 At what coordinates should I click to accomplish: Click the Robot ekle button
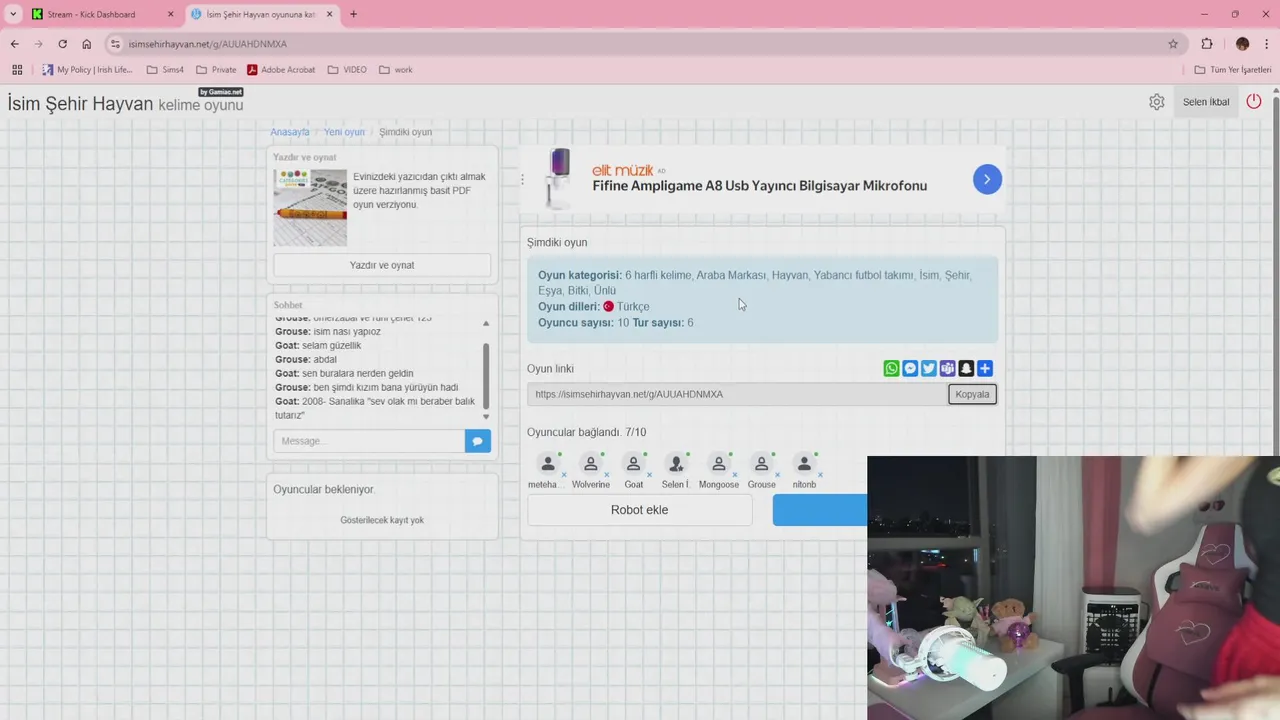[639, 510]
